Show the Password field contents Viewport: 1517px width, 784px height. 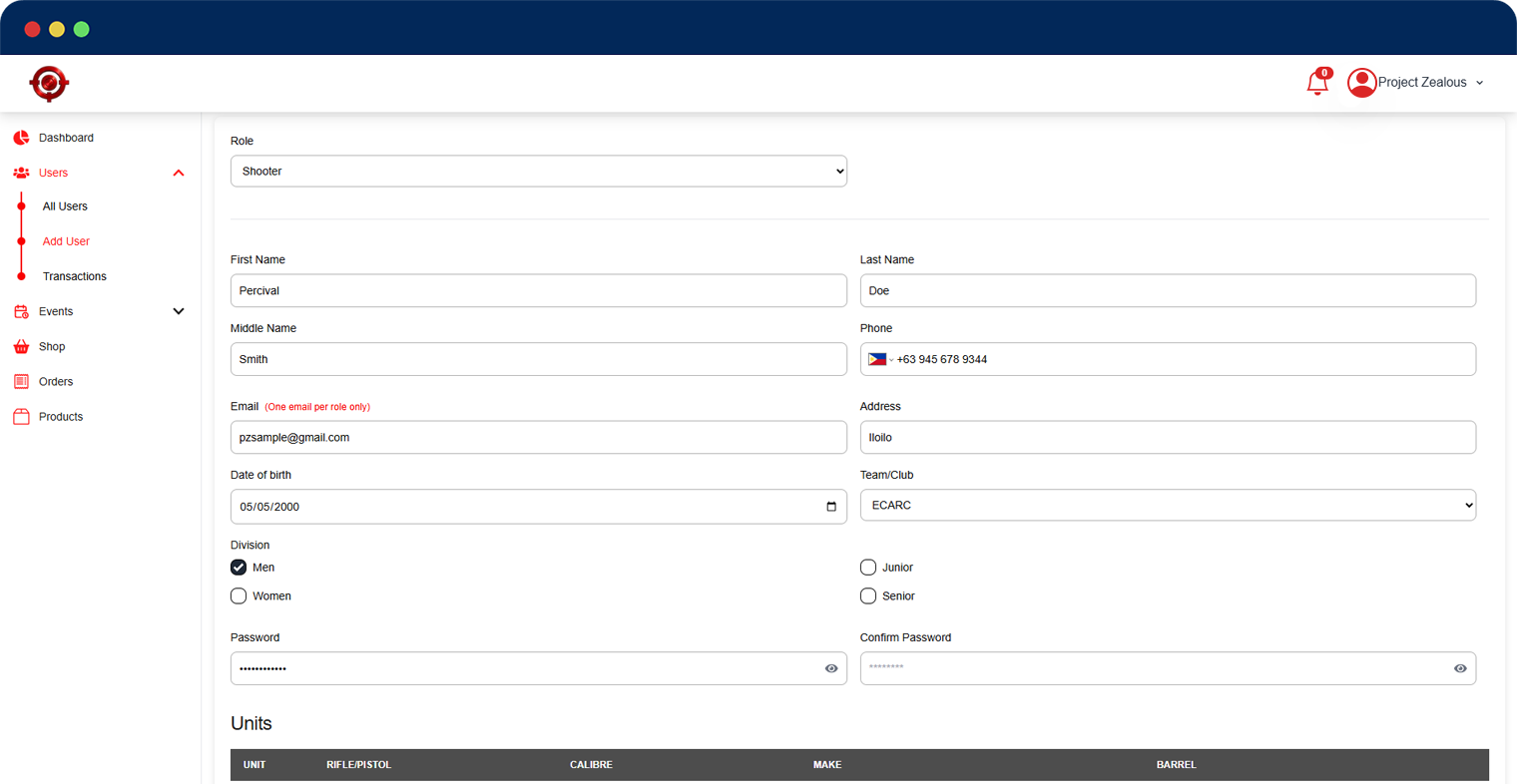(x=831, y=668)
